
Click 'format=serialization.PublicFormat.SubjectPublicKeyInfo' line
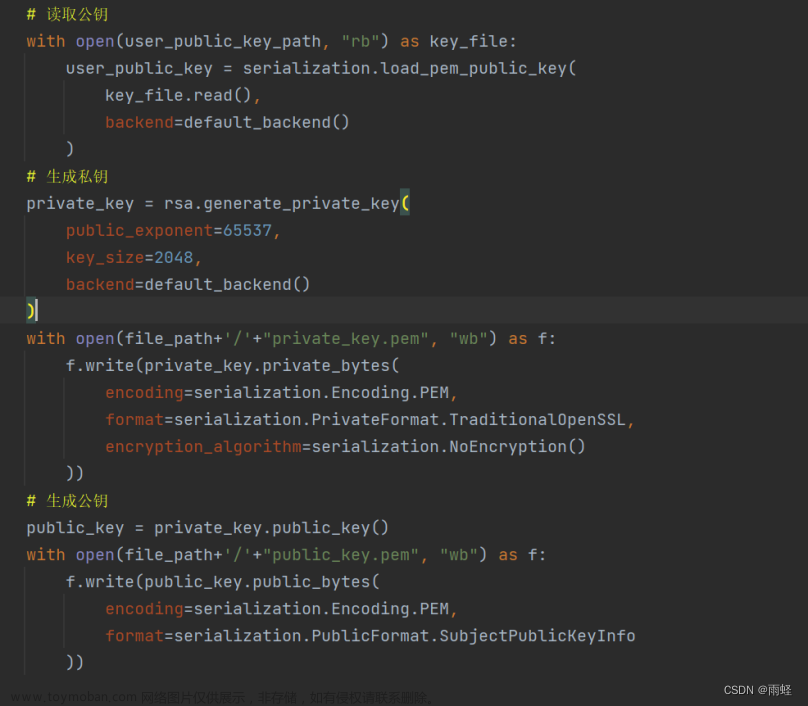[370, 635]
